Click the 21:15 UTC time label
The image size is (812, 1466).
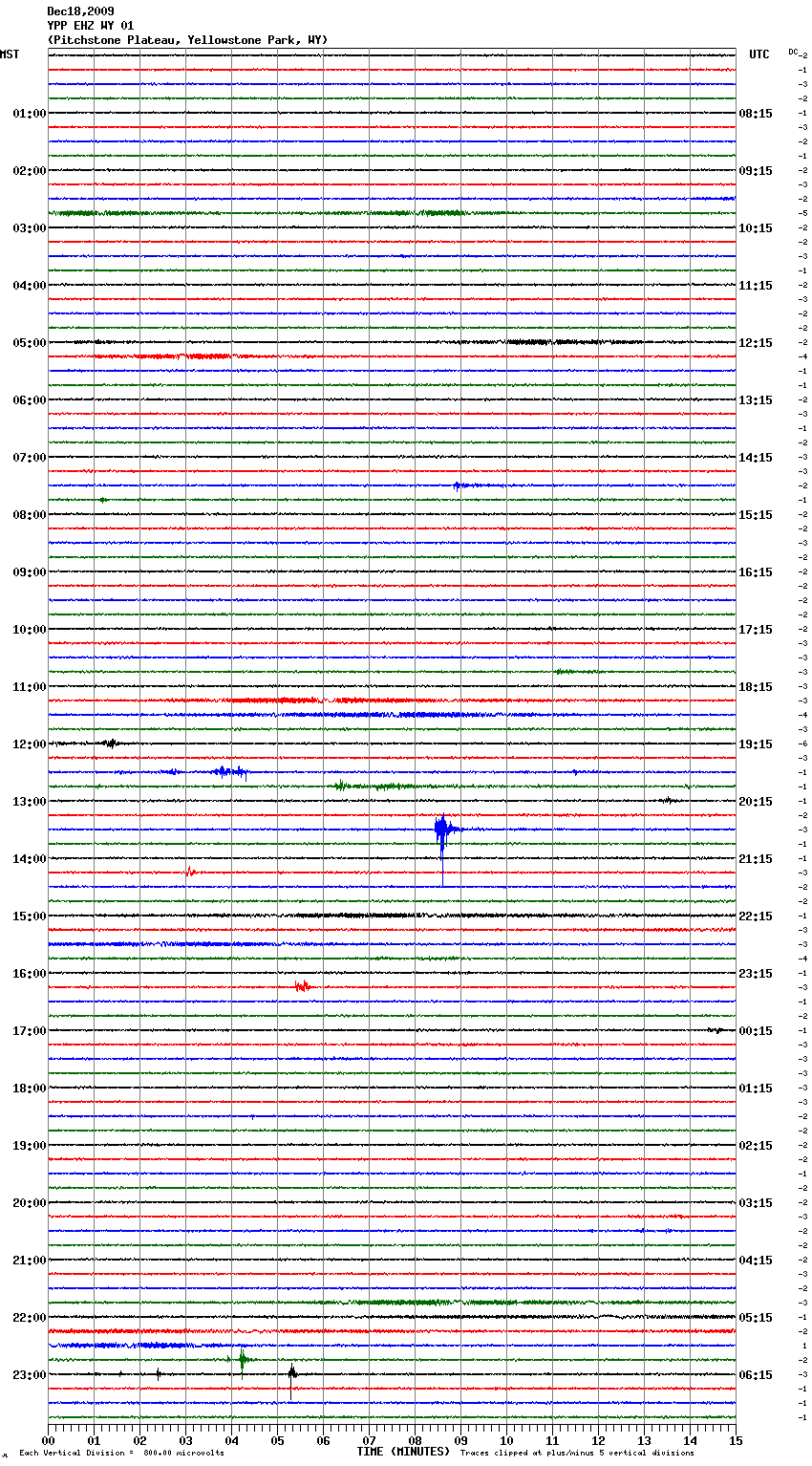pyautogui.click(x=756, y=859)
